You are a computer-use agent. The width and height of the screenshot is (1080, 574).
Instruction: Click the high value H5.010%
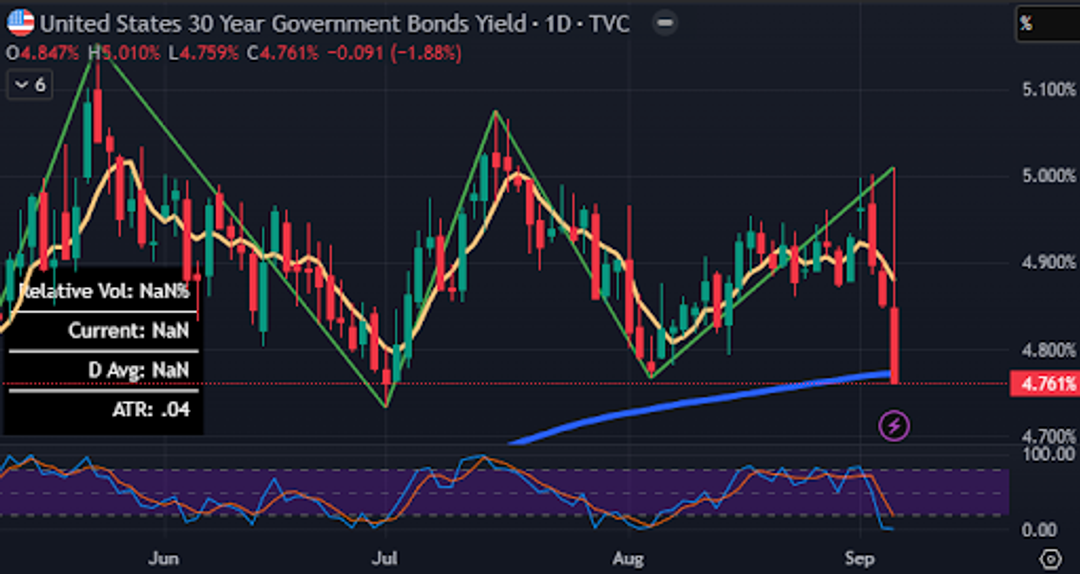click(x=125, y=53)
